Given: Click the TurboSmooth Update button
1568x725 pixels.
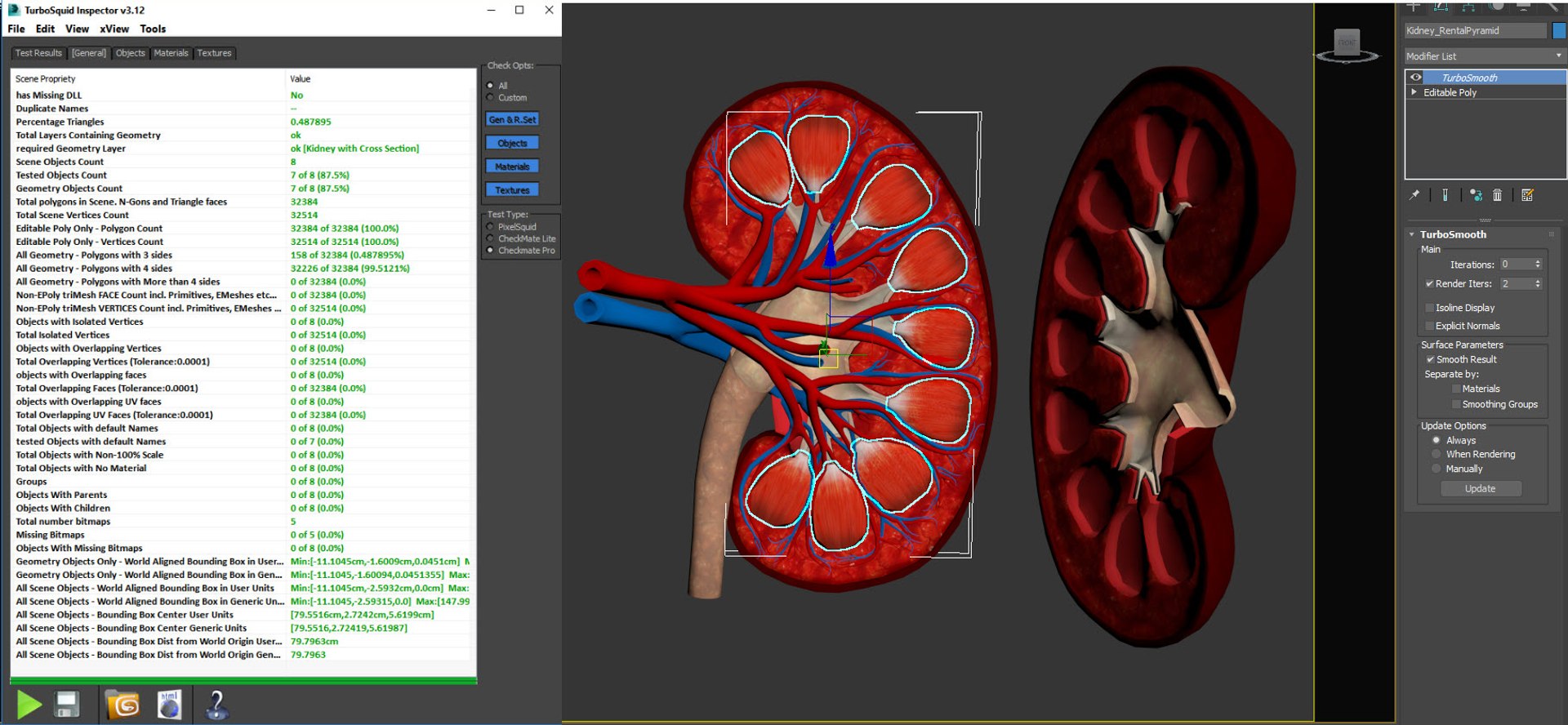Looking at the screenshot, I should click(1481, 488).
